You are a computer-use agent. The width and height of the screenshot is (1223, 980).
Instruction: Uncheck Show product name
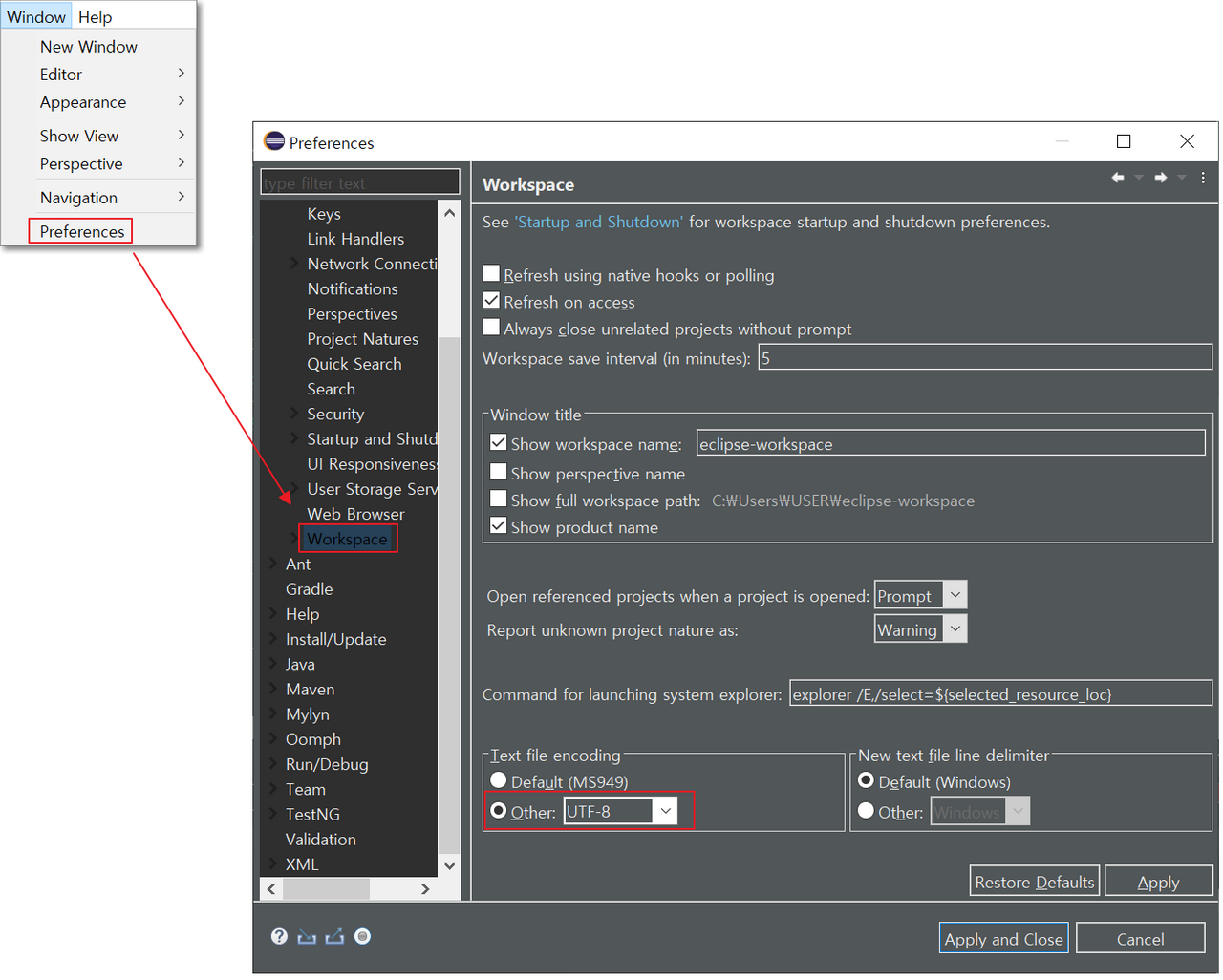498,526
